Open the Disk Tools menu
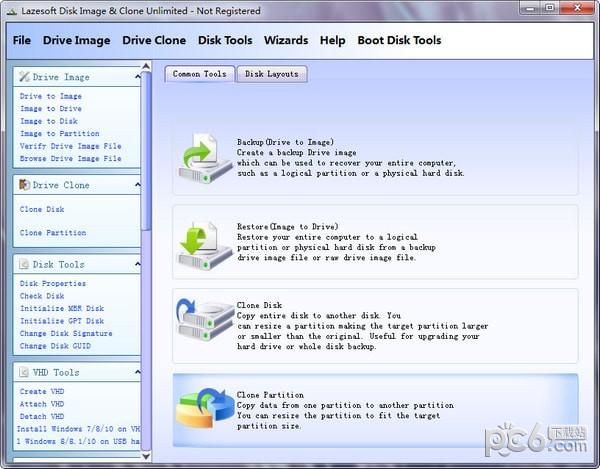The image size is (600, 469). point(225,40)
